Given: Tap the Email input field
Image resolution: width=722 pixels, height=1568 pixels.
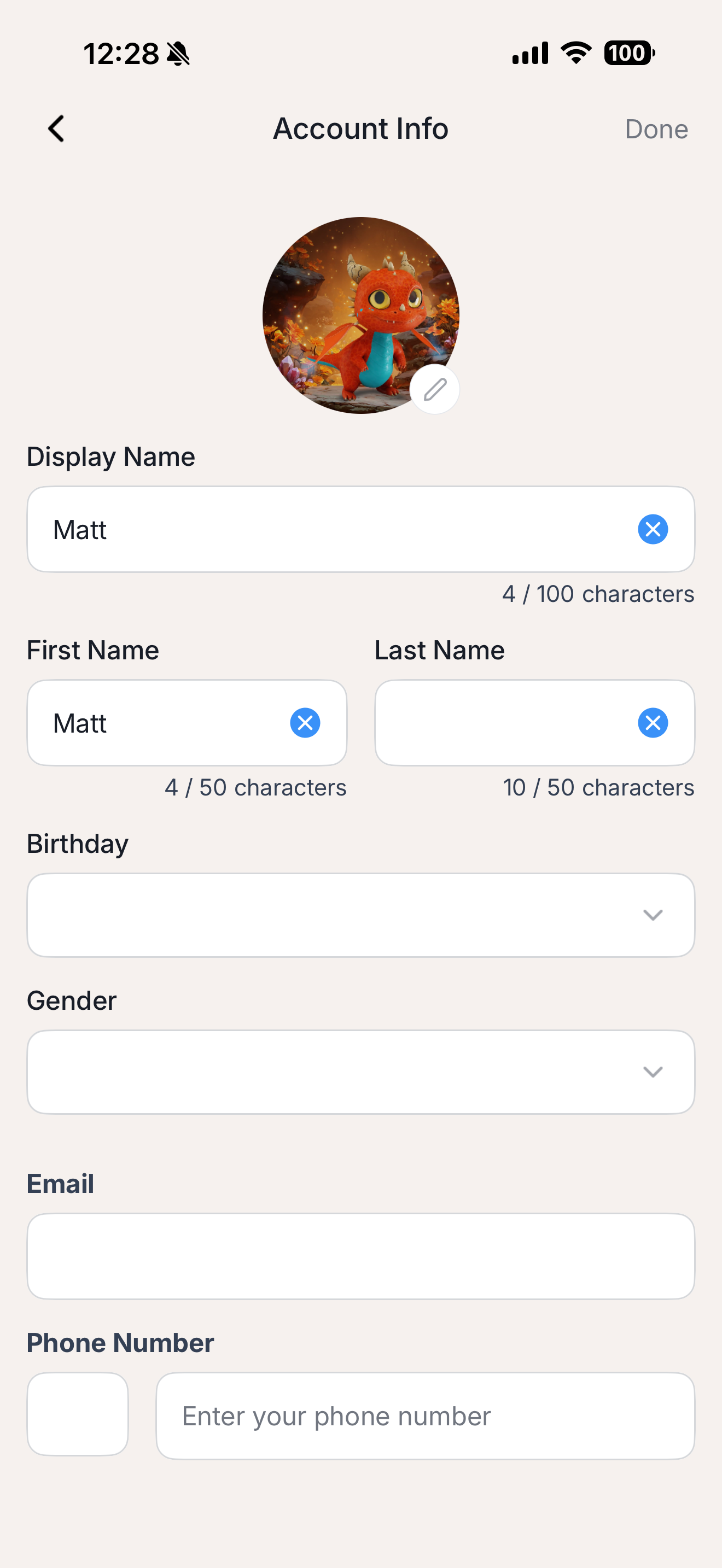Looking at the screenshot, I should click(360, 1256).
